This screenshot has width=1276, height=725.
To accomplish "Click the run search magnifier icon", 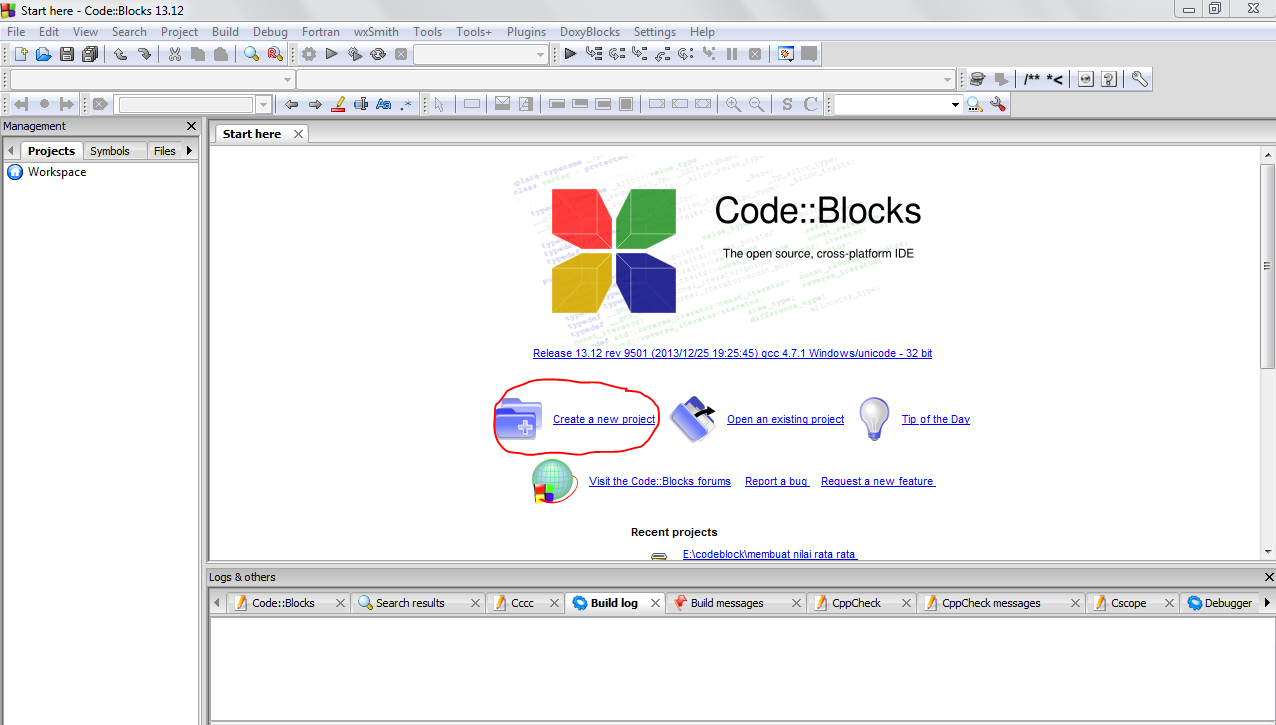I will 974,104.
